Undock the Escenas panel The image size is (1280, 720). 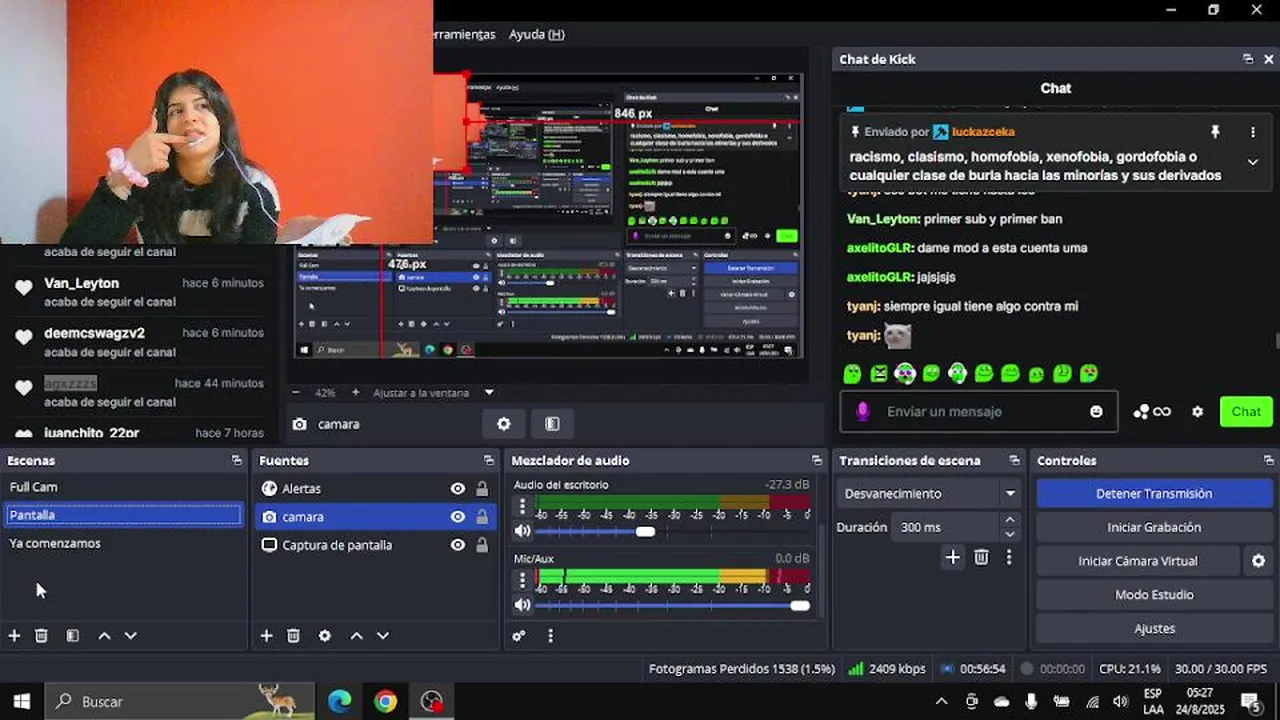pos(236,460)
